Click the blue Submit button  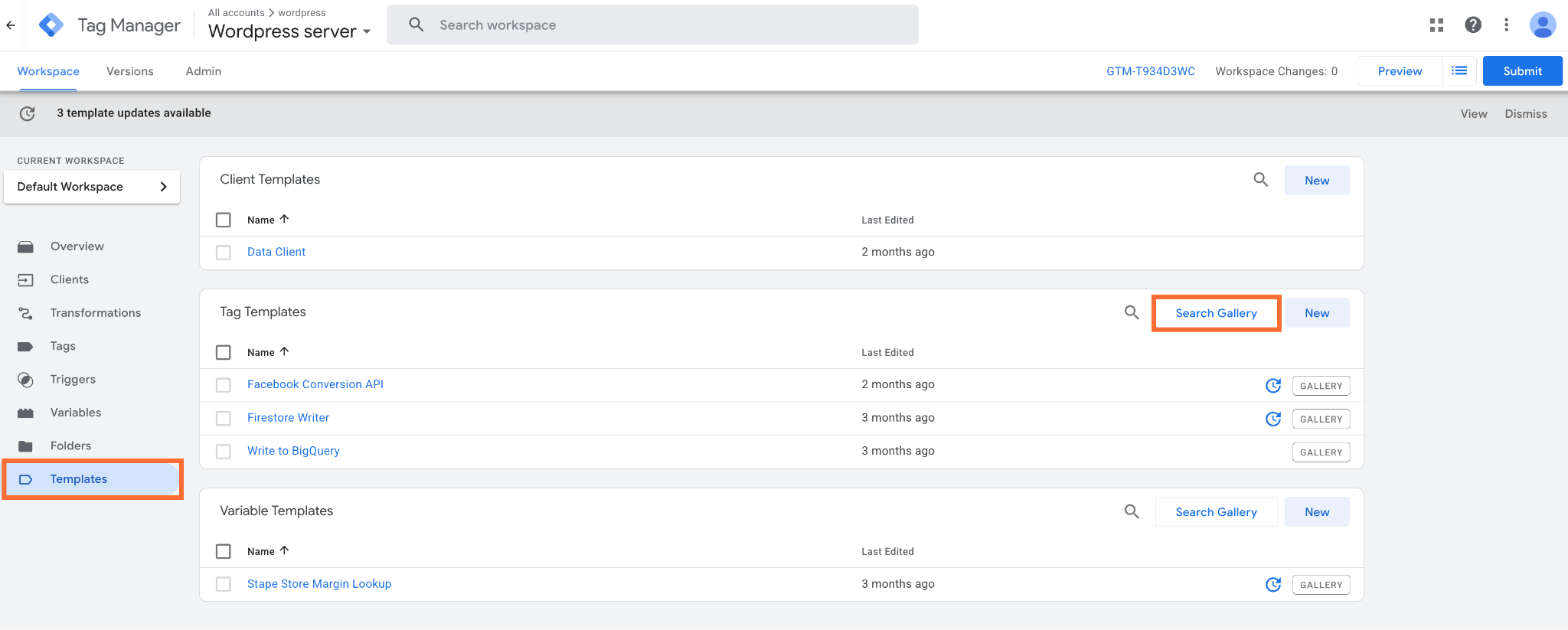pos(1522,71)
